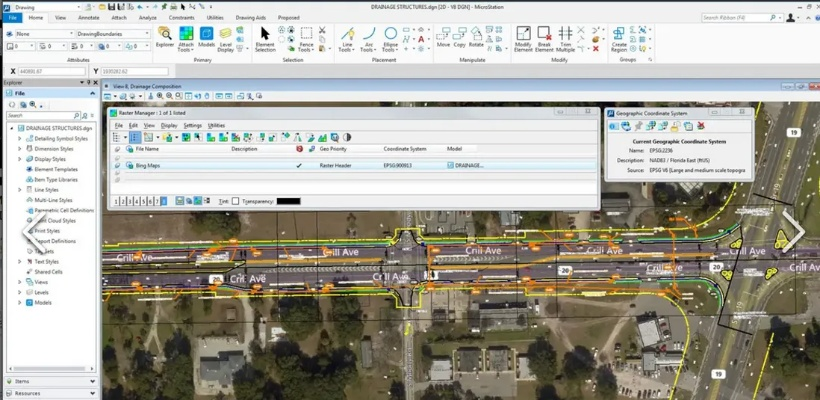This screenshot has height=400, width=820.
Task: Click the black Transparency color swatch
Action: [x=288, y=201]
